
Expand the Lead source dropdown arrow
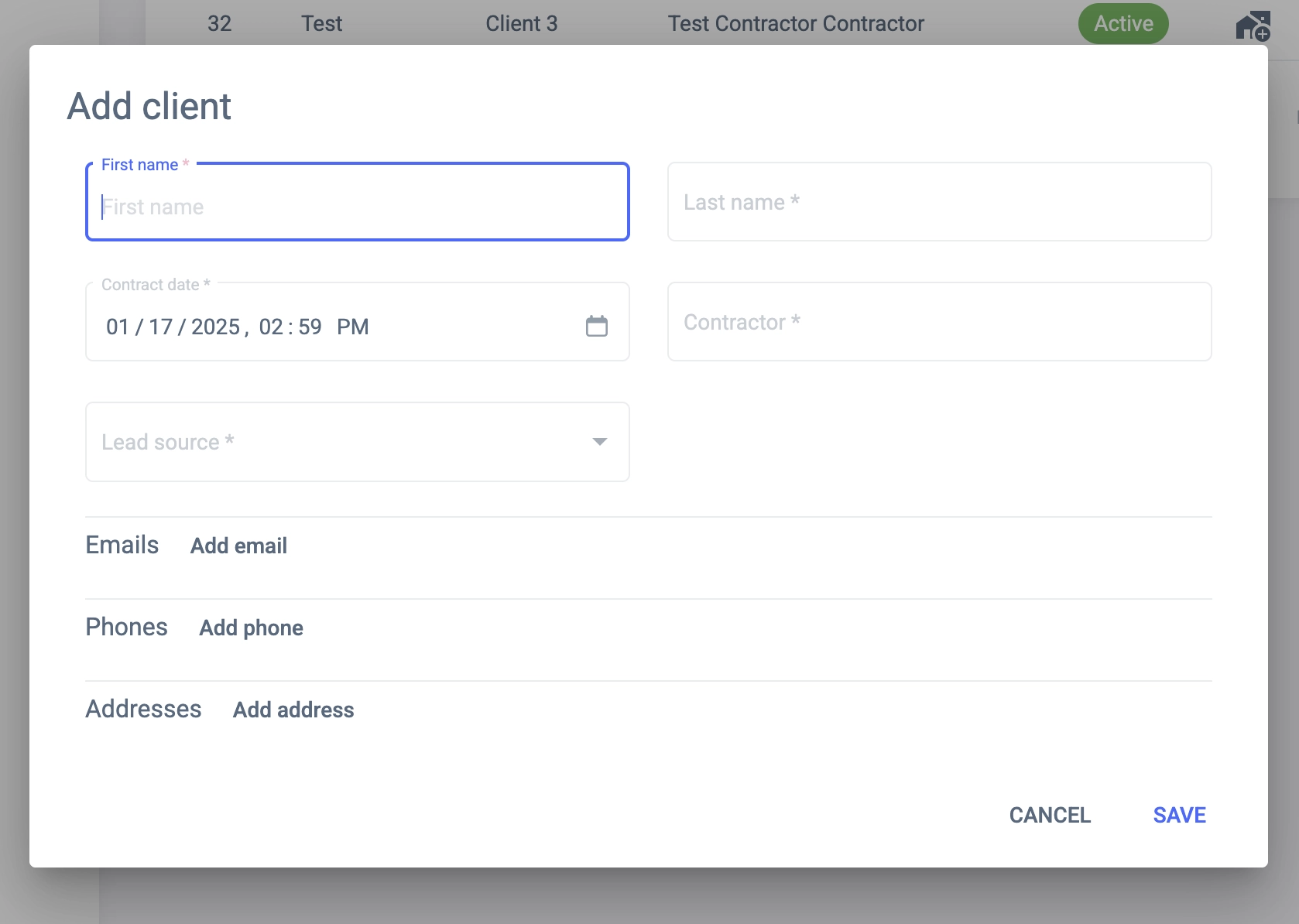click(x=599, y=442)
